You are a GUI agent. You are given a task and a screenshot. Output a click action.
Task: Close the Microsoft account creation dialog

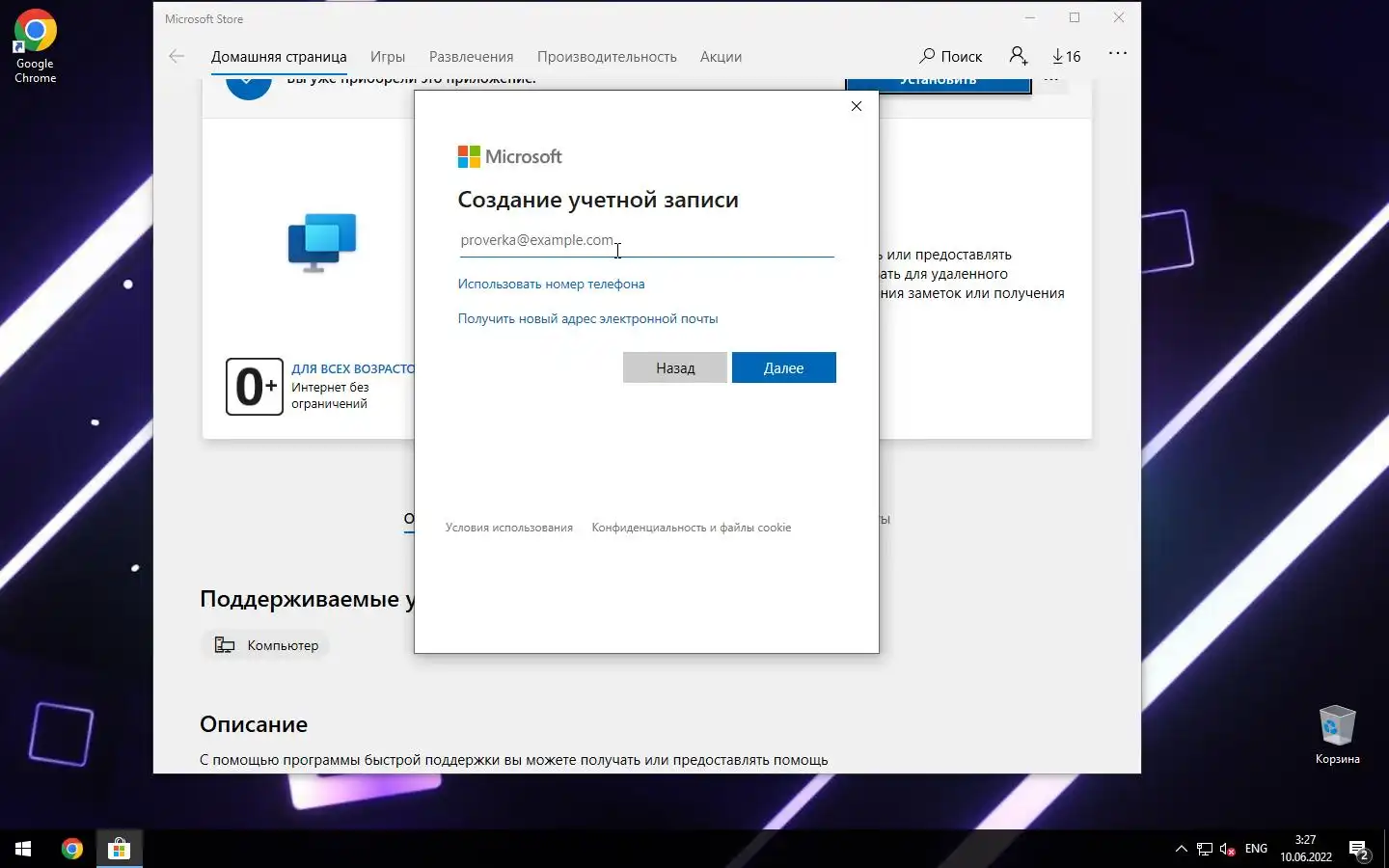(x=857, y=106)
